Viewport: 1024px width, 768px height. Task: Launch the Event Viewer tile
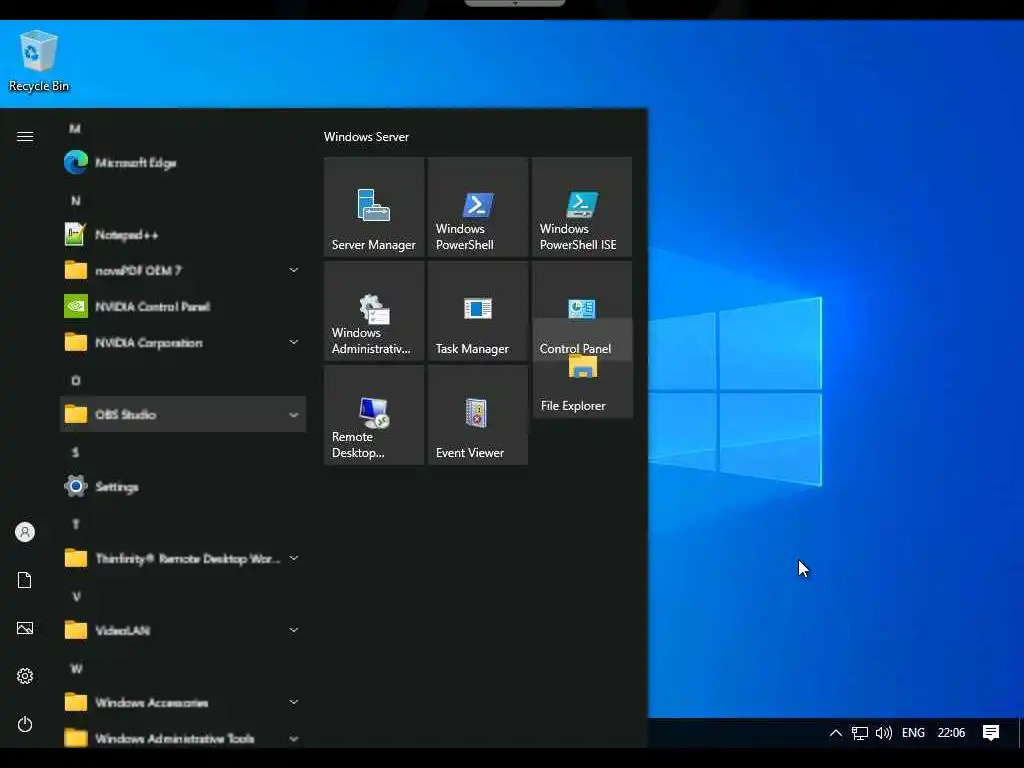(x=477, y=415)
